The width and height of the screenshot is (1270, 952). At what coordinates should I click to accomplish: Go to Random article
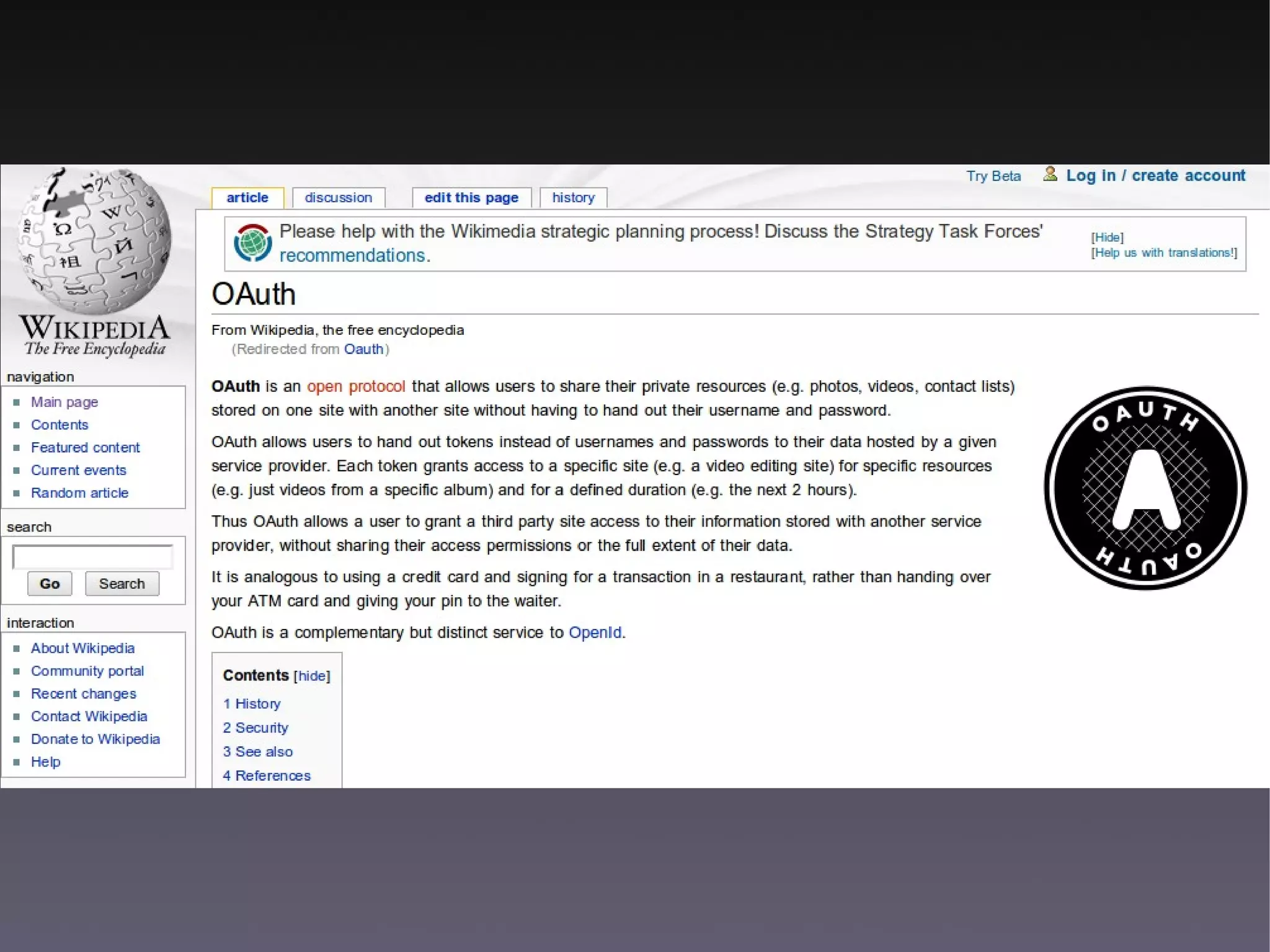pyautogui.click(x=79, y=493)
